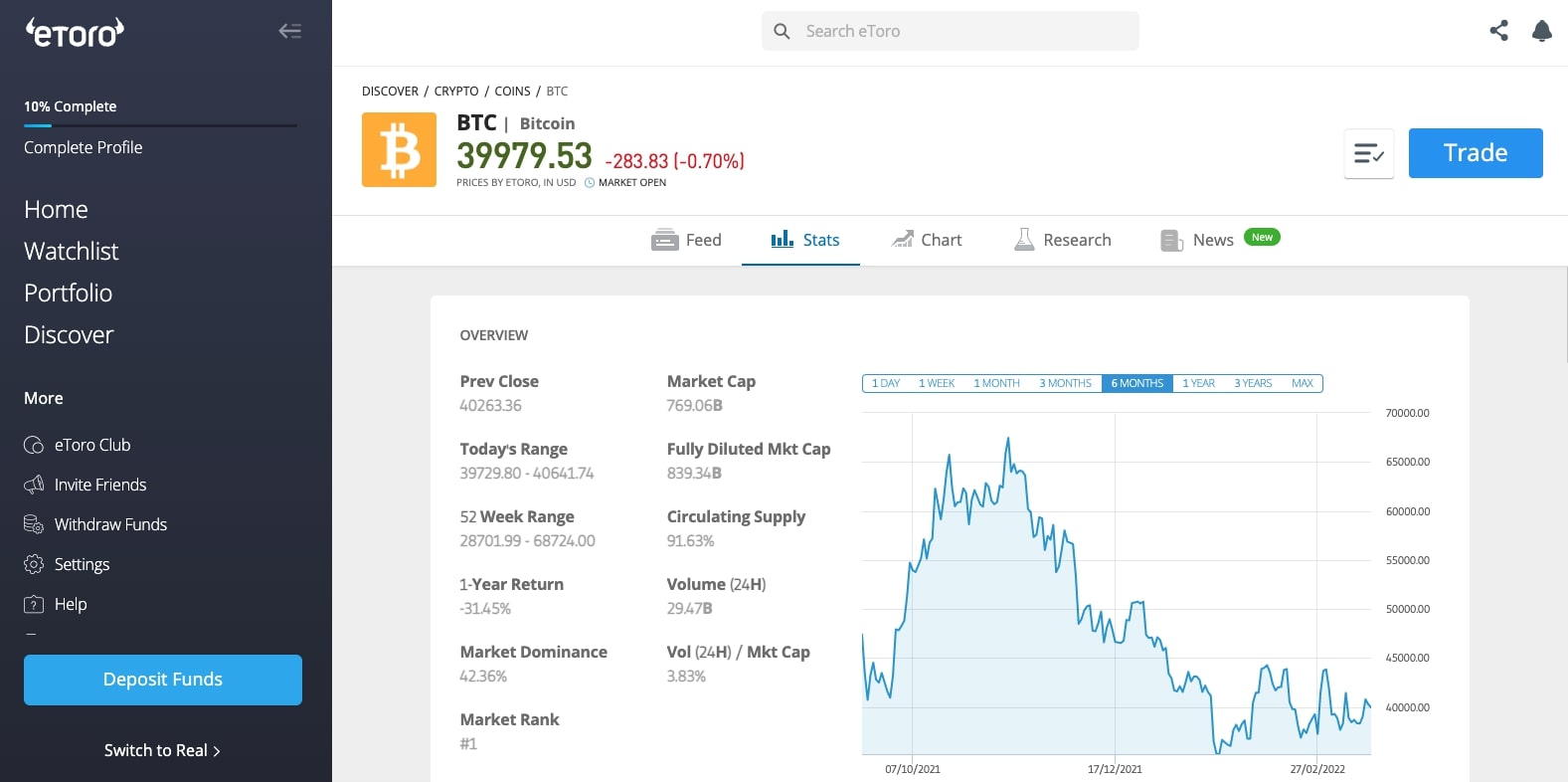Collapse the sidebar with arrow icon
This screenshot has height=782, width=1568.
pos(289,31)
